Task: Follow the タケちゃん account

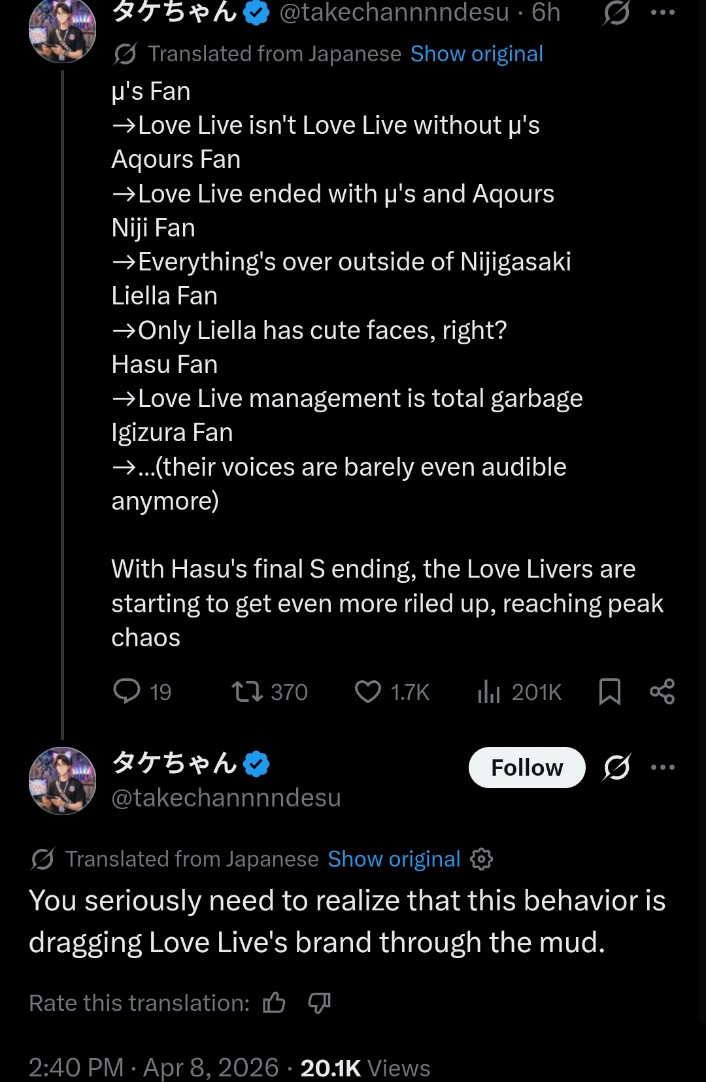Action: [527, 767]
